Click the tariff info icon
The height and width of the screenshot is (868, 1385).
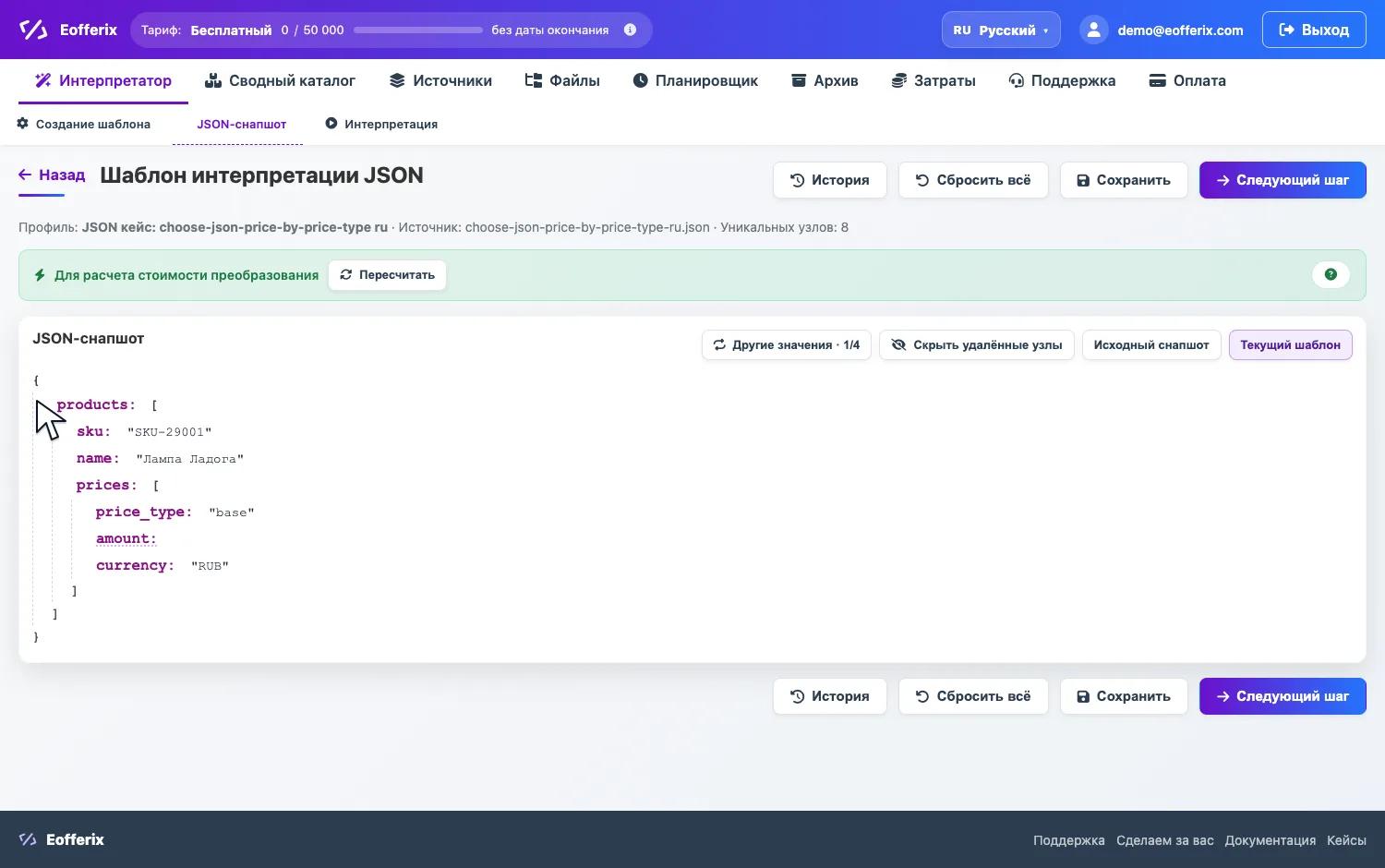[x=630, y=30]
